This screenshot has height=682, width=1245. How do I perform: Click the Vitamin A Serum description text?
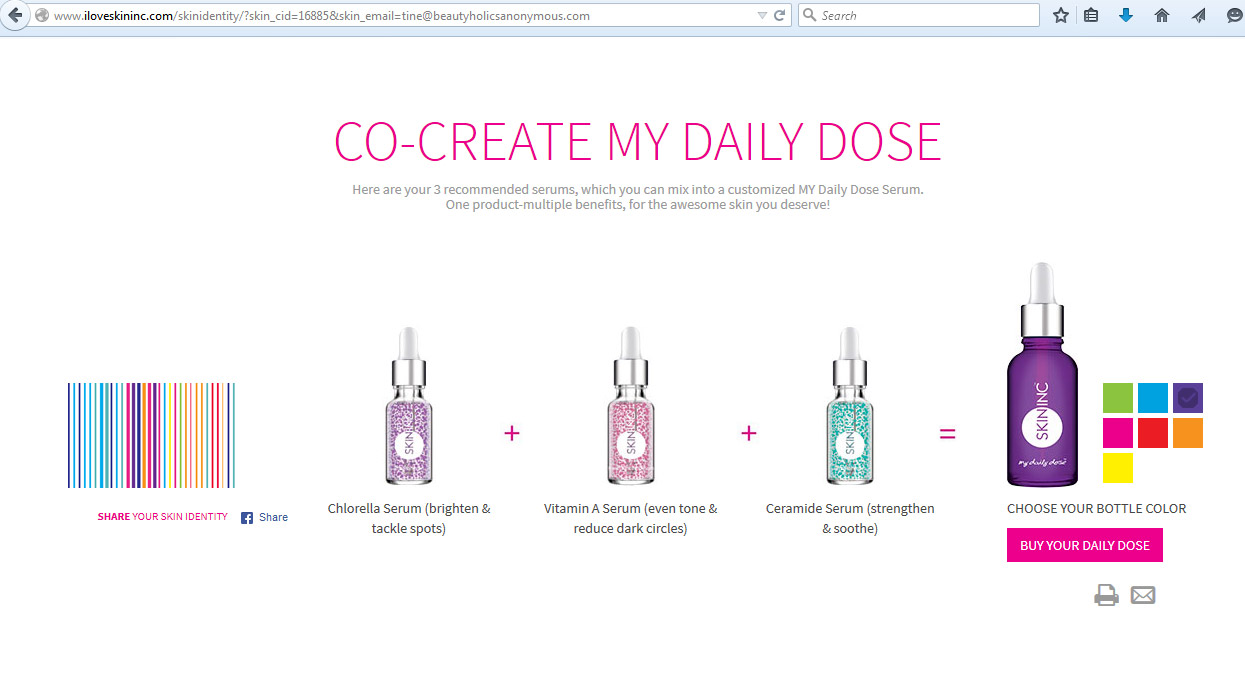click(x=630, y=518)
